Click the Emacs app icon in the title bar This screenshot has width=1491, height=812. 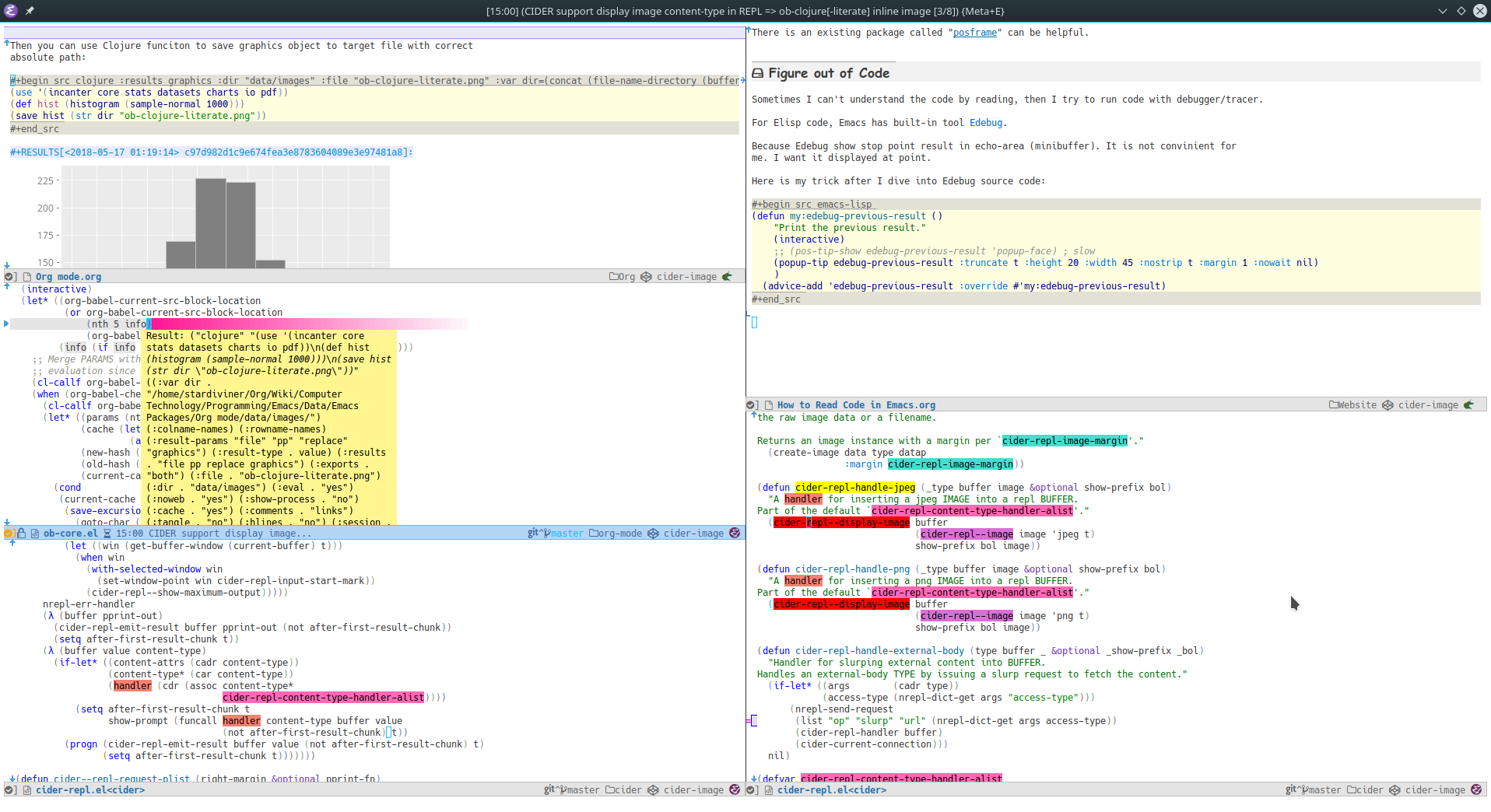coord(11,11)
